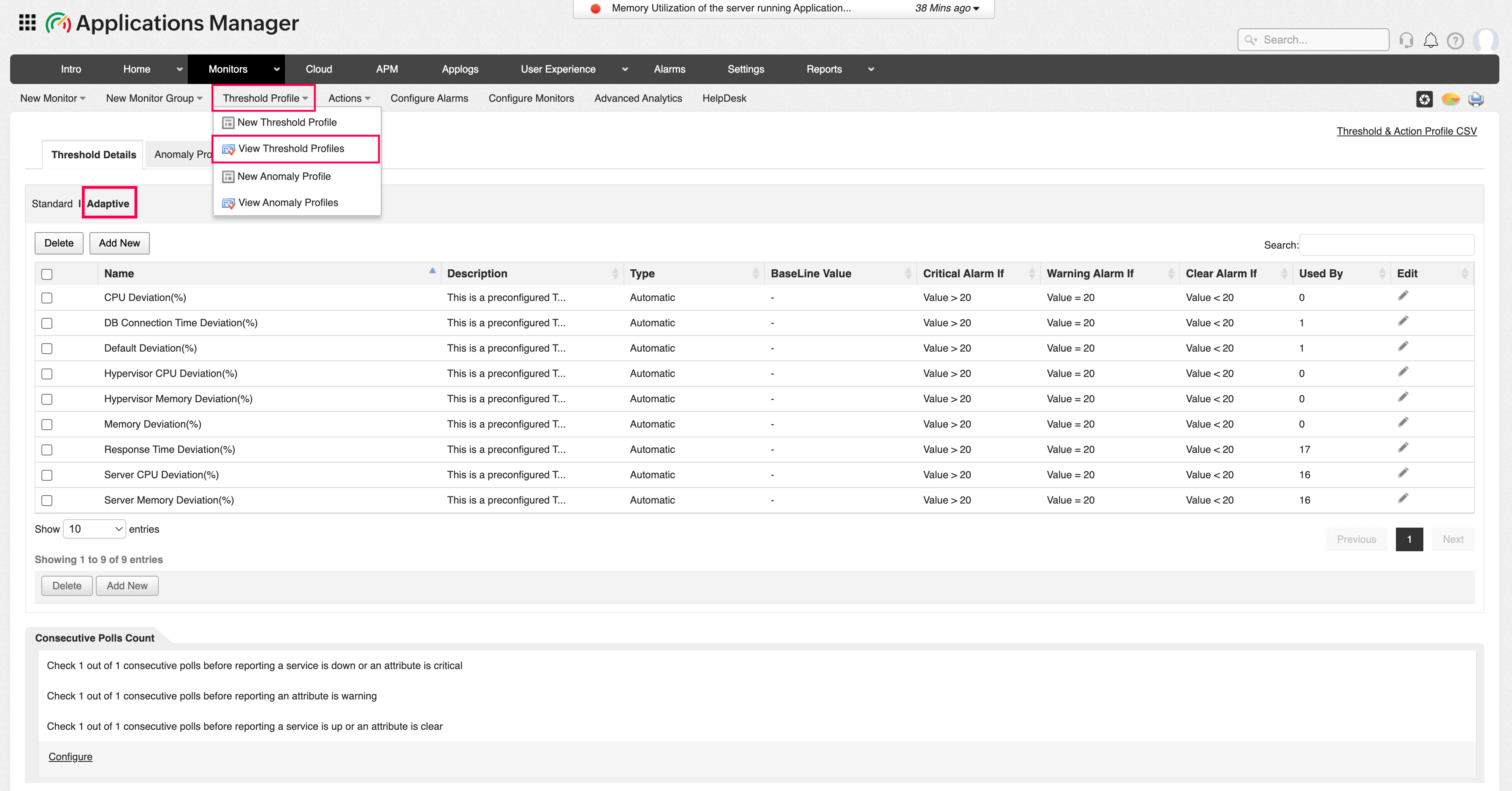Screen dimensions: 1512x791
Task: Click the New Threshold Profile menu icon
Action: tap(228, 123)
